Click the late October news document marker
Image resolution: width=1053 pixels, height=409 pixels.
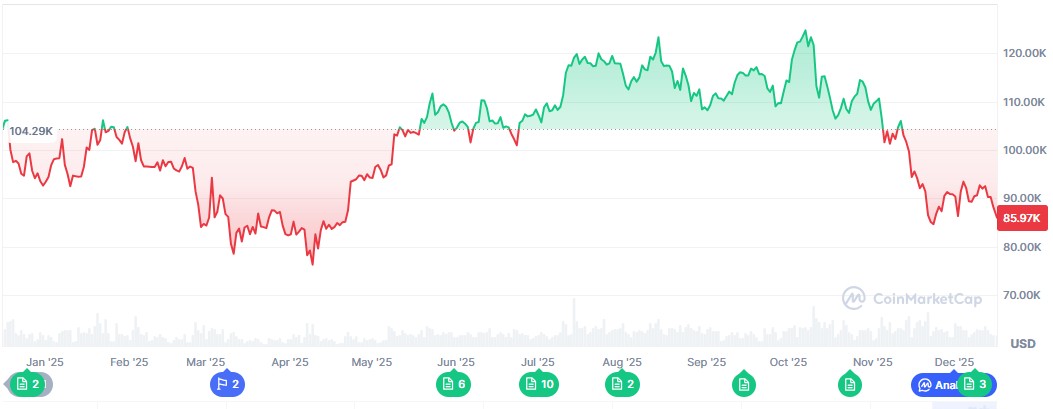tap(849, 384)
